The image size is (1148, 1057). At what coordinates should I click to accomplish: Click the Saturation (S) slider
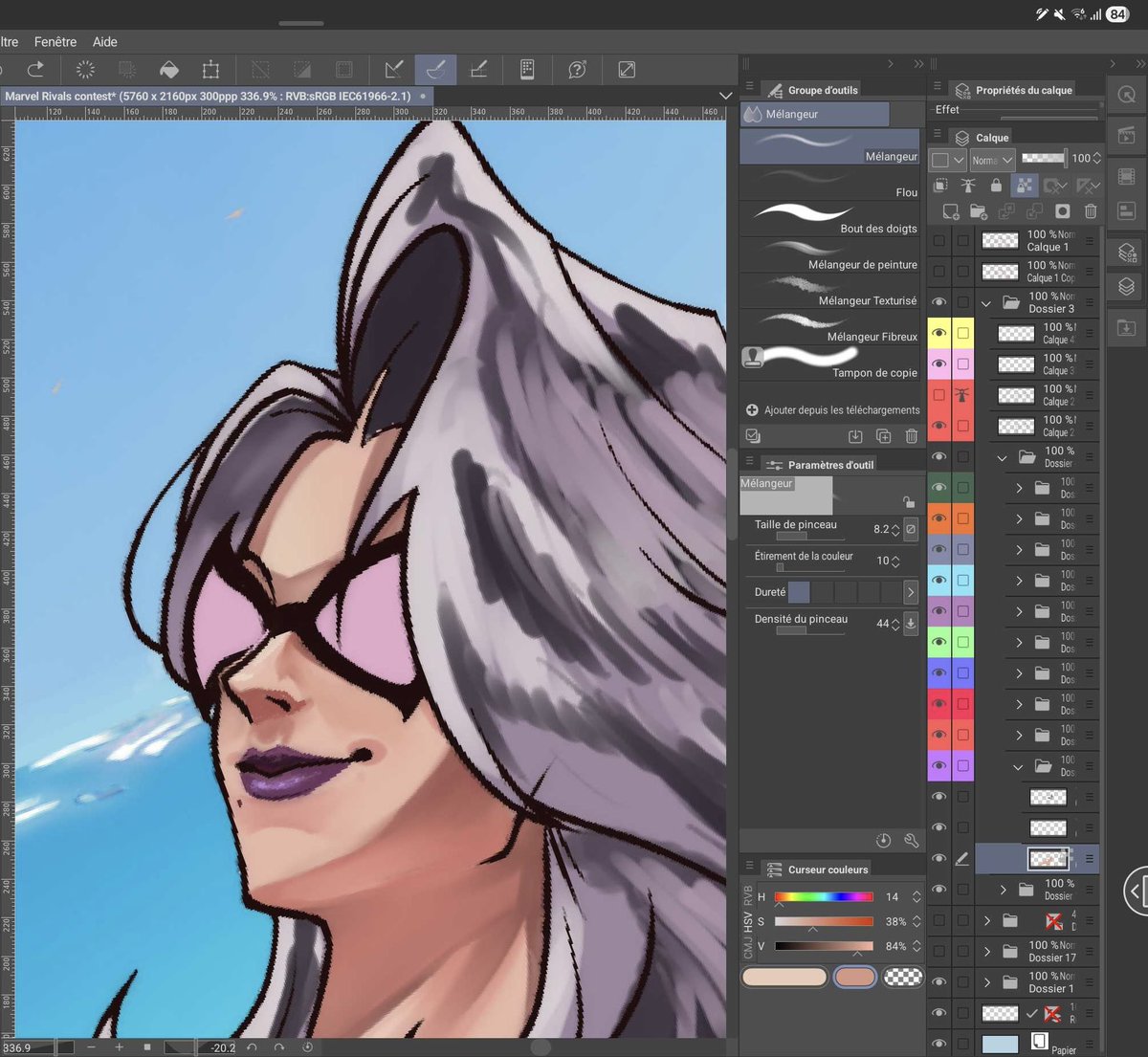point(824,921)
